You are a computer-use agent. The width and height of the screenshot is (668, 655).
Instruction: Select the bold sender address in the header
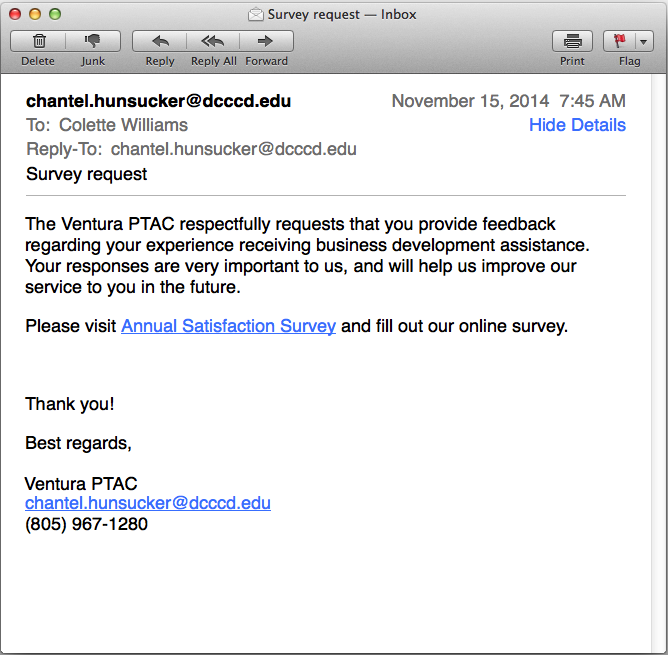158,101
